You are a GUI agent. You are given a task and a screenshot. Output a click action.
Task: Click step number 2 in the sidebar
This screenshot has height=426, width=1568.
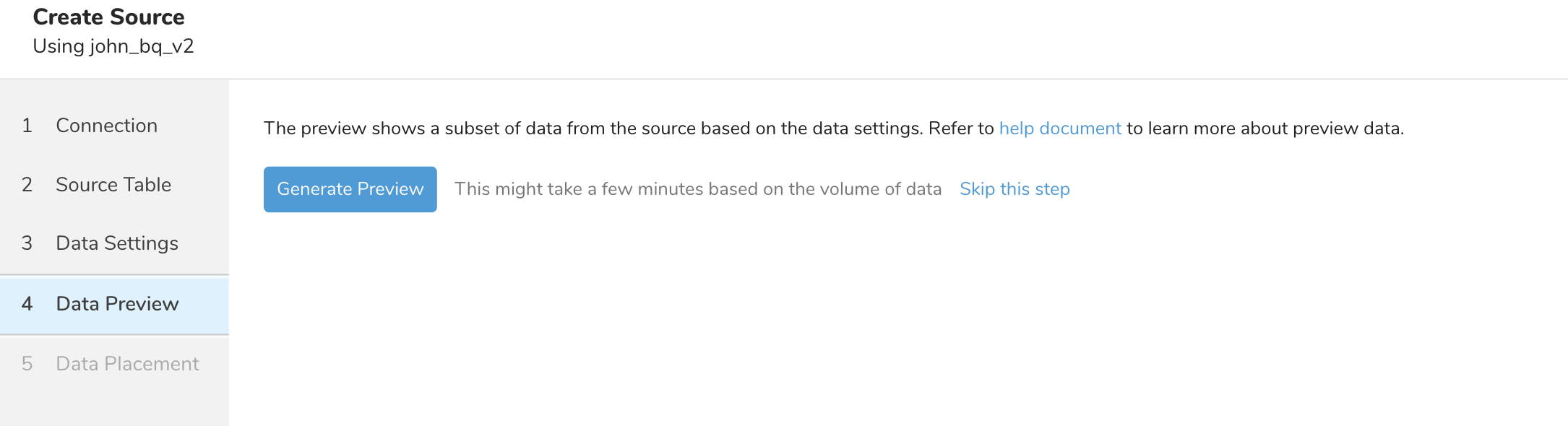[x=27, y=185]
